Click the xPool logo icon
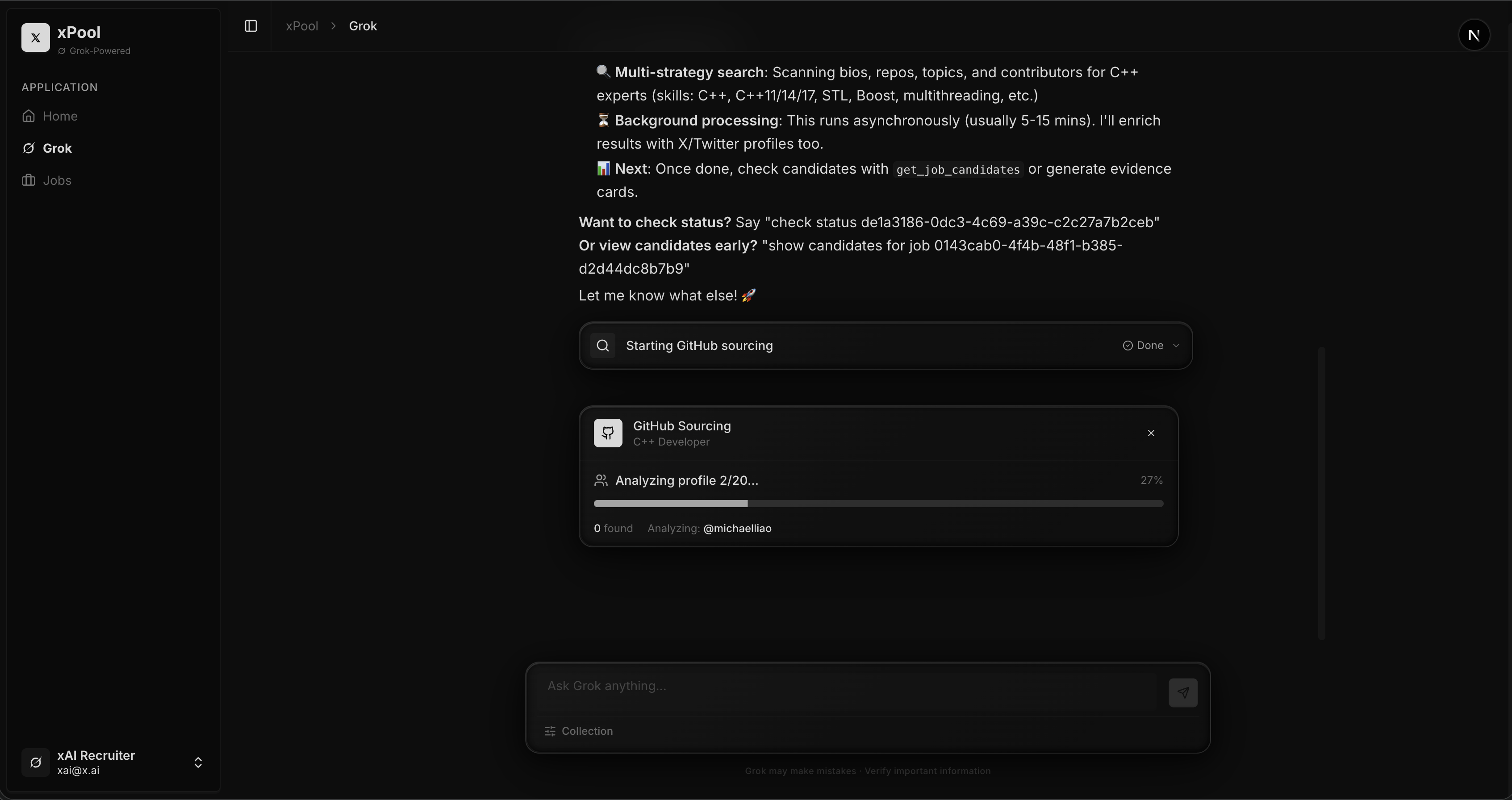 [35, 37]
